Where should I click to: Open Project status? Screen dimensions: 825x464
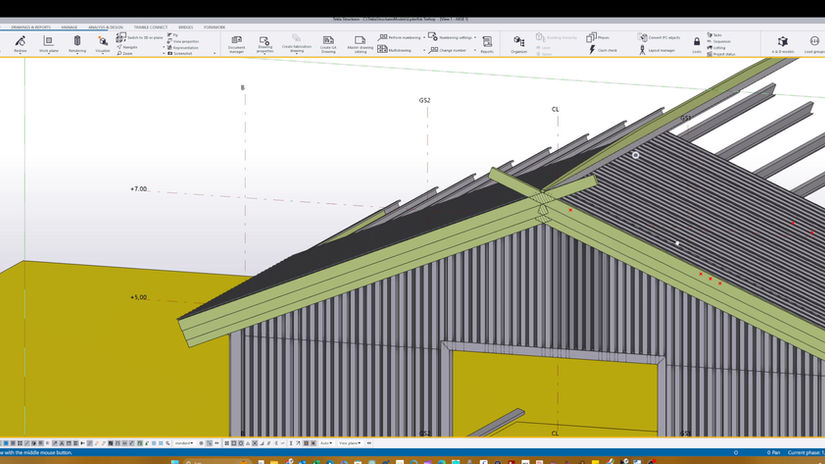[721, 54]
